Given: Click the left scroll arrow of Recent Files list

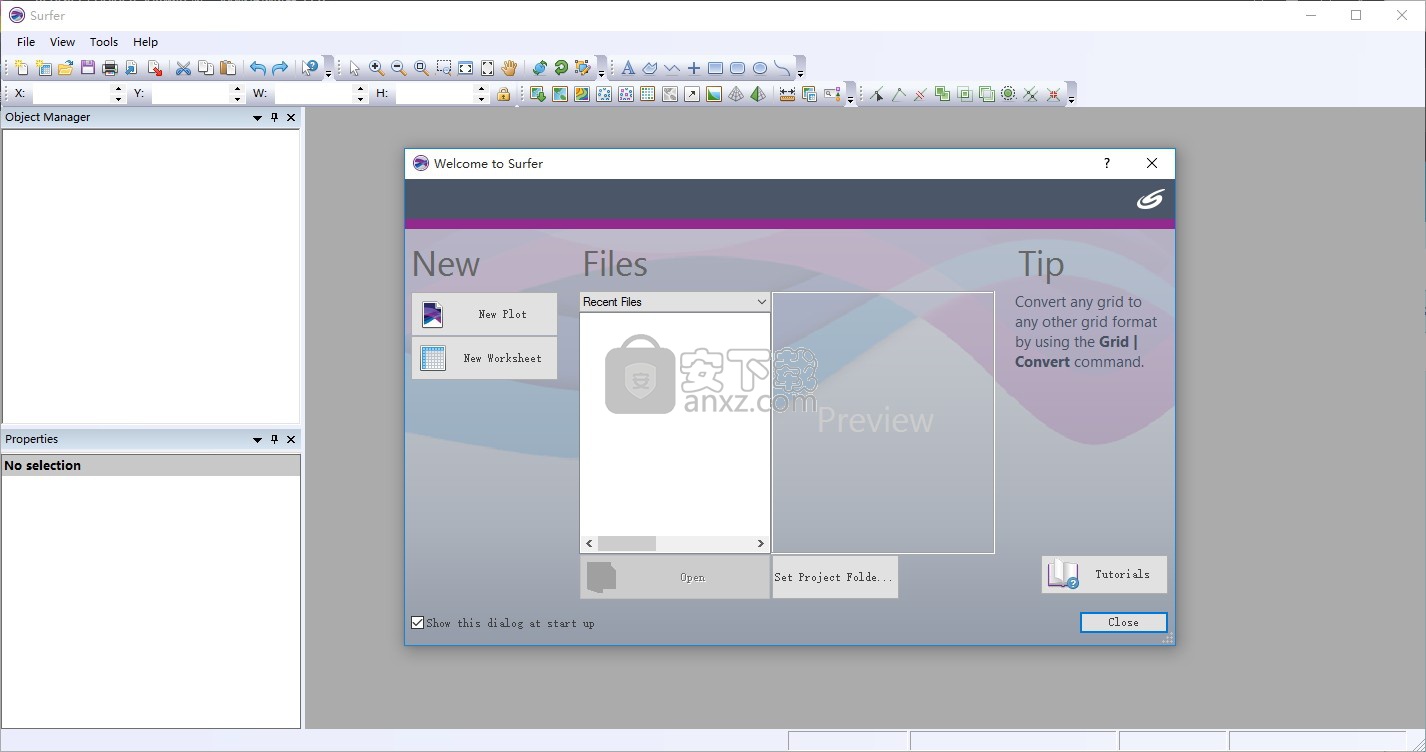Looking at the screenshot, I should pyautogui.click(x=589, y=544).
